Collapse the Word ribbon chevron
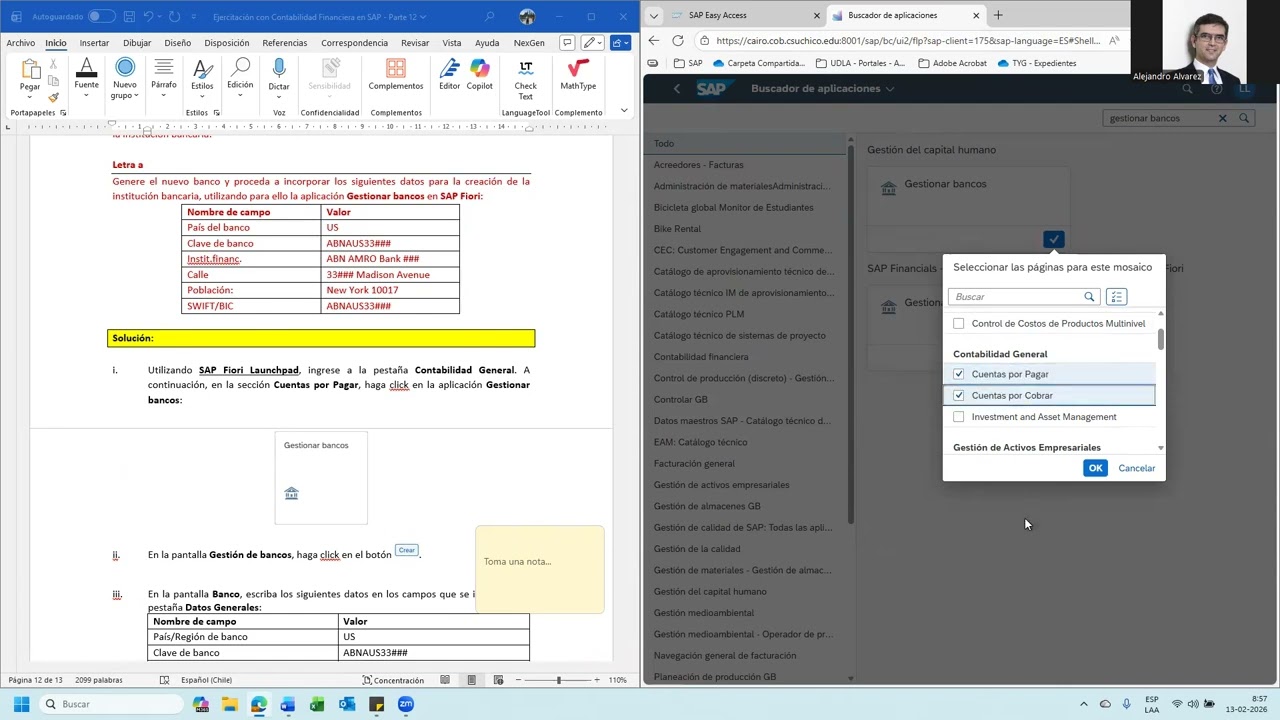Screen dimensions: 1280x720 [624, 111]
